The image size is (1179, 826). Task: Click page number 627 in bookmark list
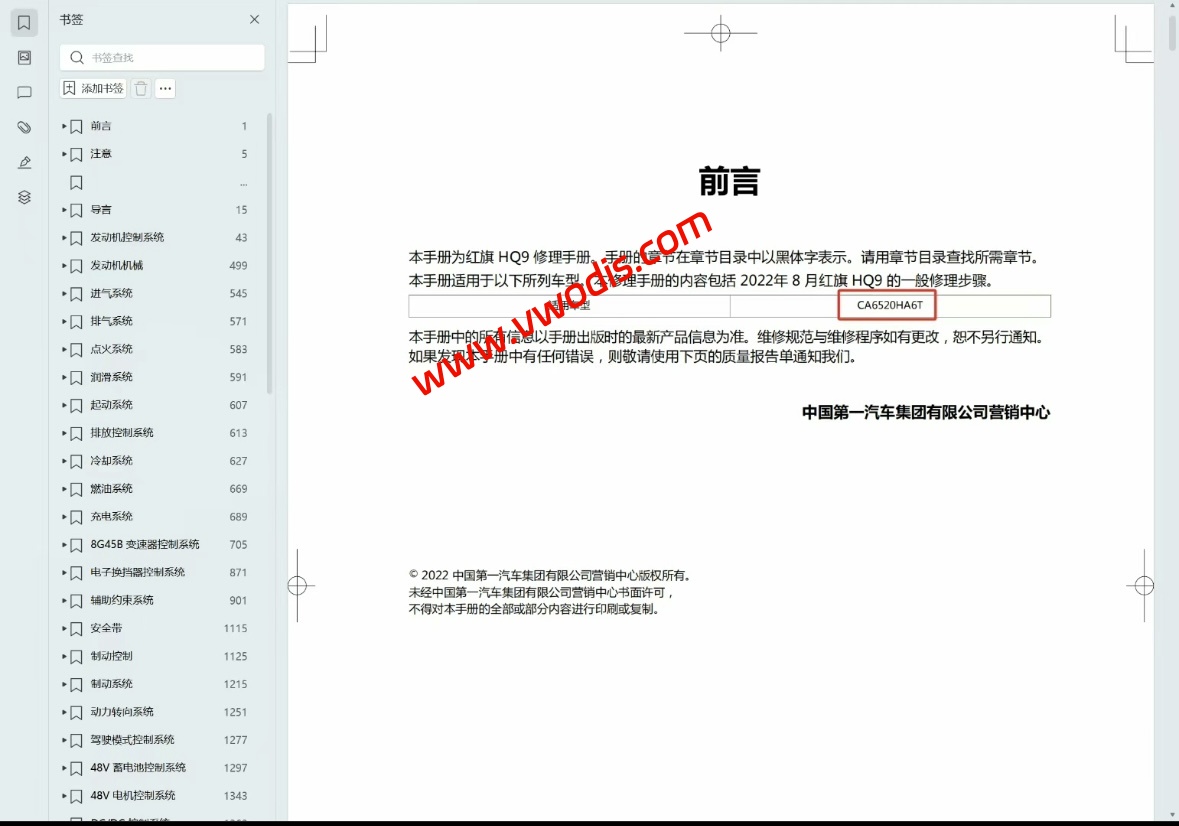tap(238, 461)
